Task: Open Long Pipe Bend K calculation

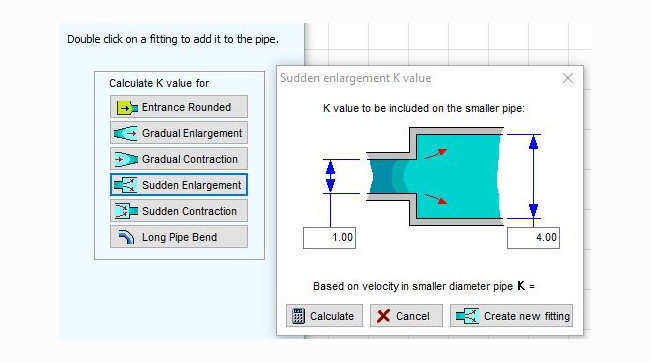Action: 179,237
